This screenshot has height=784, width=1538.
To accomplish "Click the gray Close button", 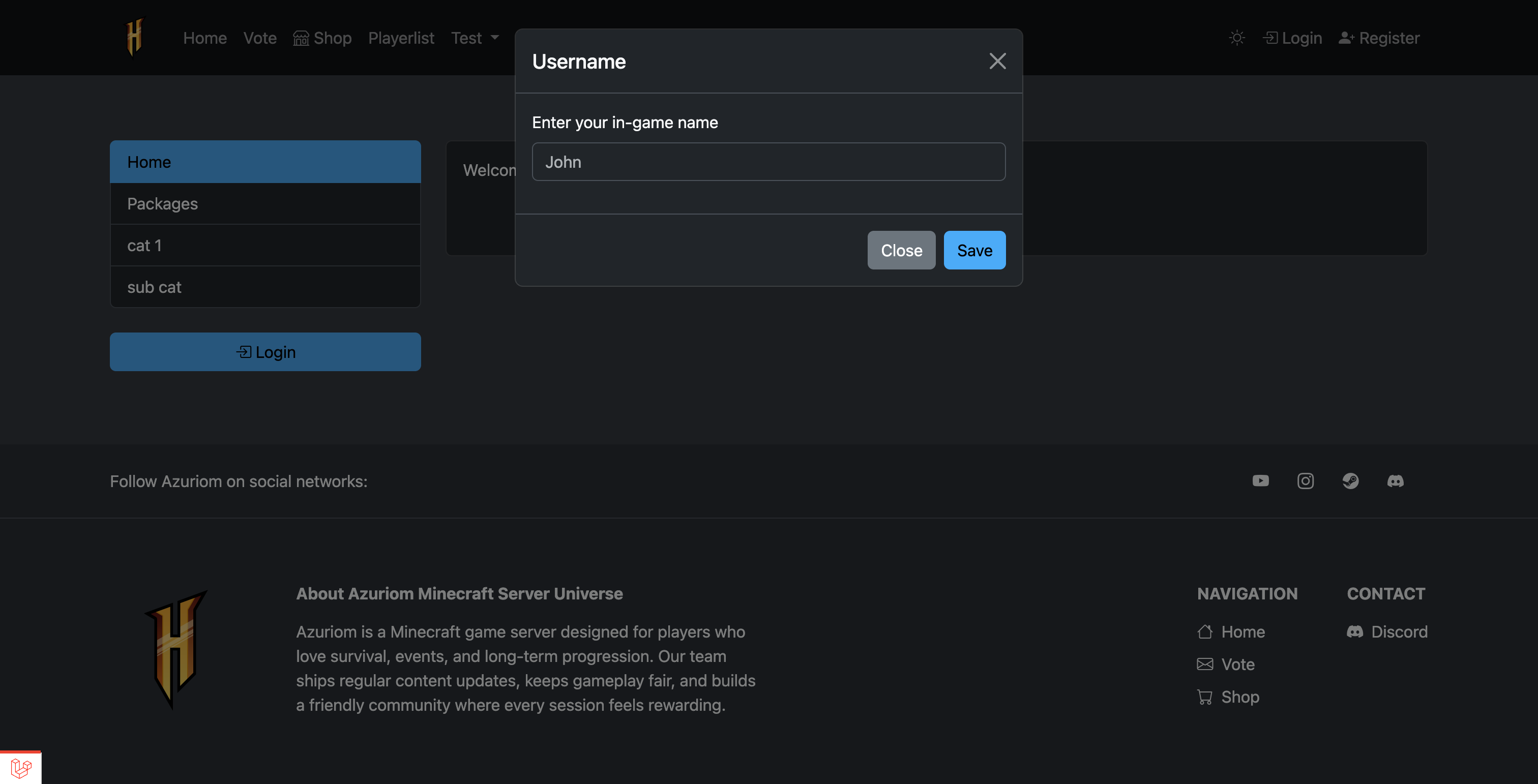I will click(901, 250).
